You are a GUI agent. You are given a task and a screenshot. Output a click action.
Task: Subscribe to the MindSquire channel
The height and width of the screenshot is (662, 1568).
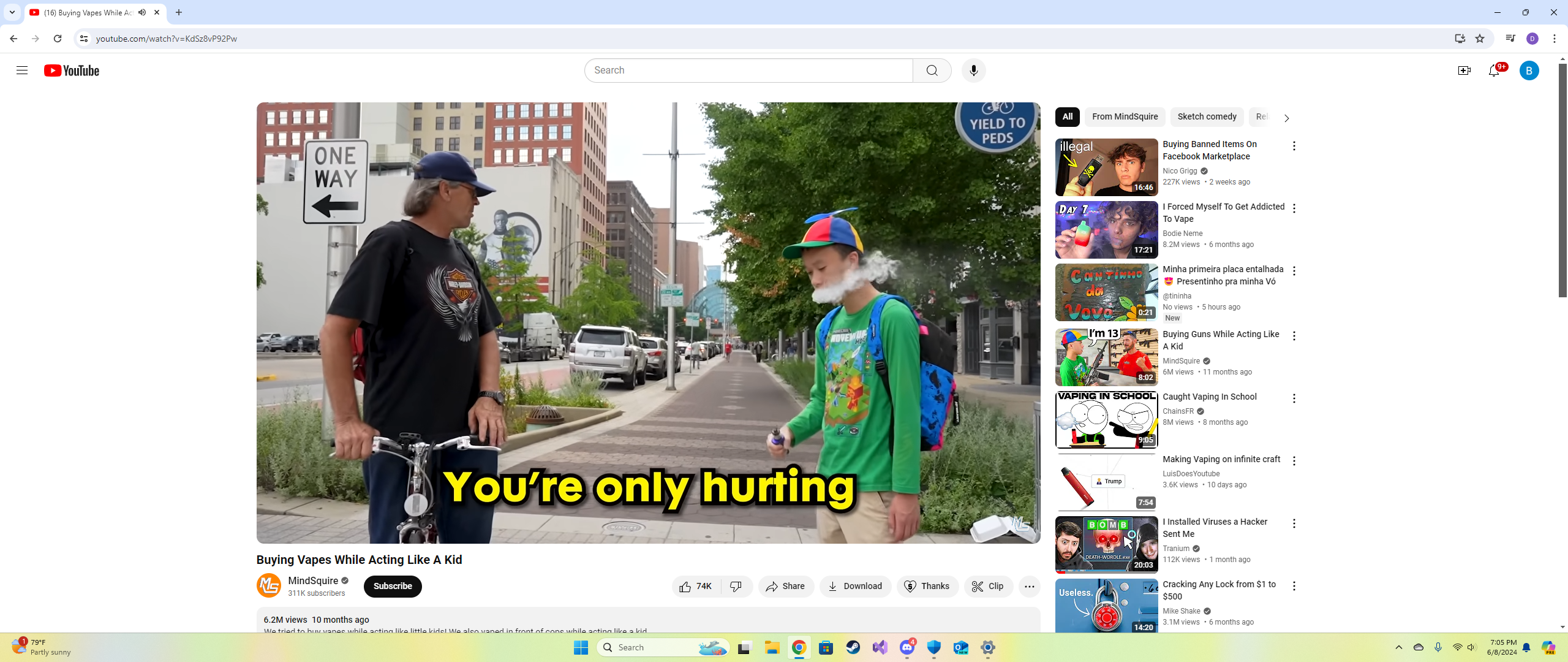[x=393, y=586]
